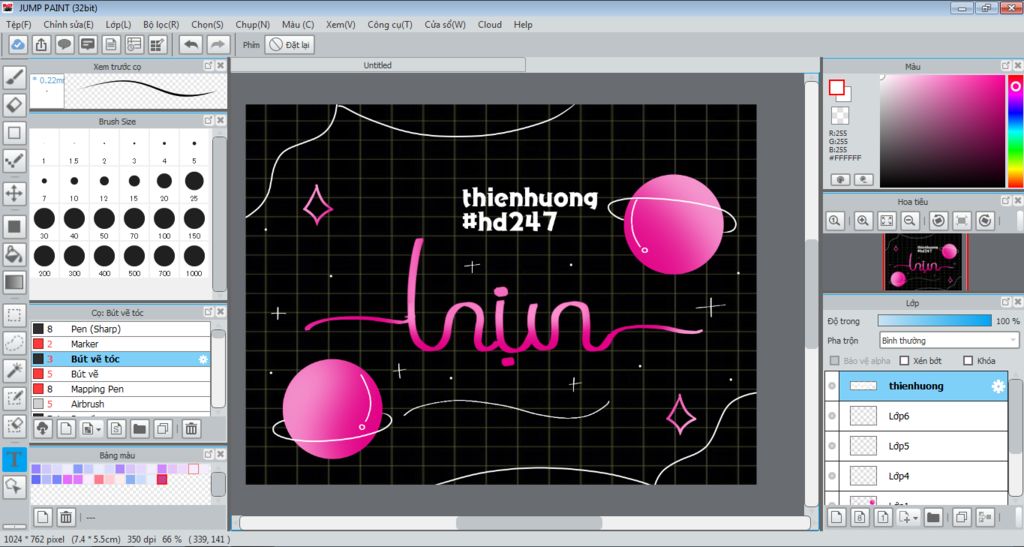Delete brush with trash icon in brush panel

point(191,429)
